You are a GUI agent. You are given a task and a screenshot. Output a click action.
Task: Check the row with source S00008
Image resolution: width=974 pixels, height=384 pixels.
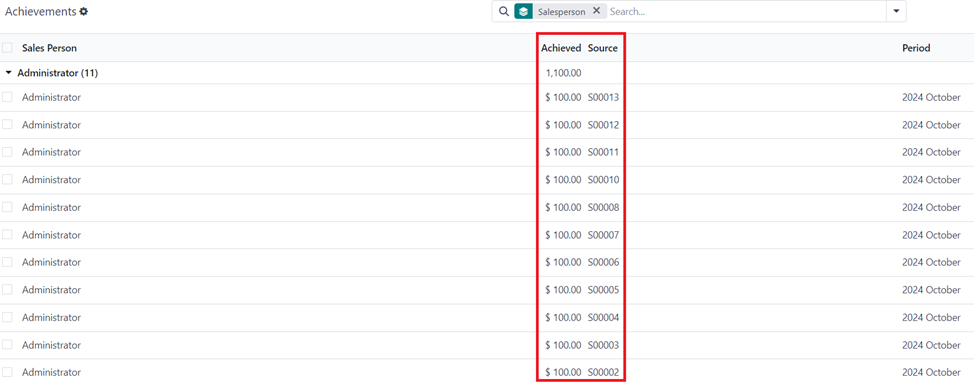7,207
